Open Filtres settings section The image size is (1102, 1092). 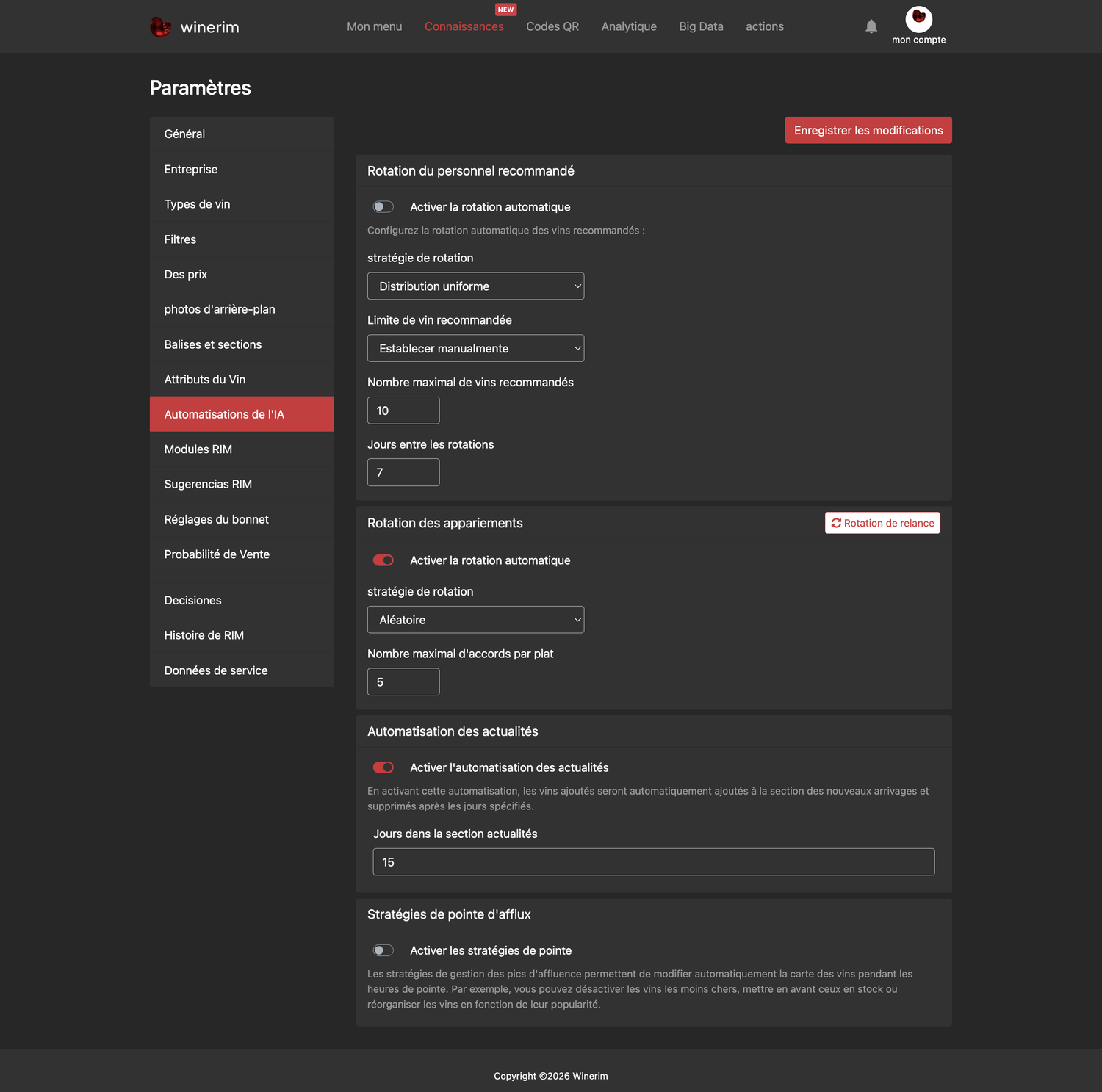point(242,239)
